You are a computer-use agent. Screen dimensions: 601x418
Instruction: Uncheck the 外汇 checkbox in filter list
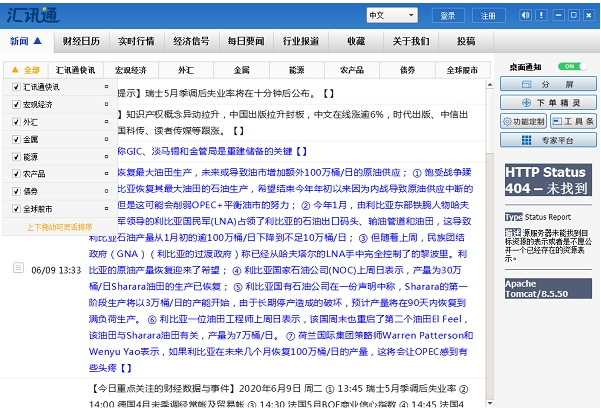click(16, 122)
